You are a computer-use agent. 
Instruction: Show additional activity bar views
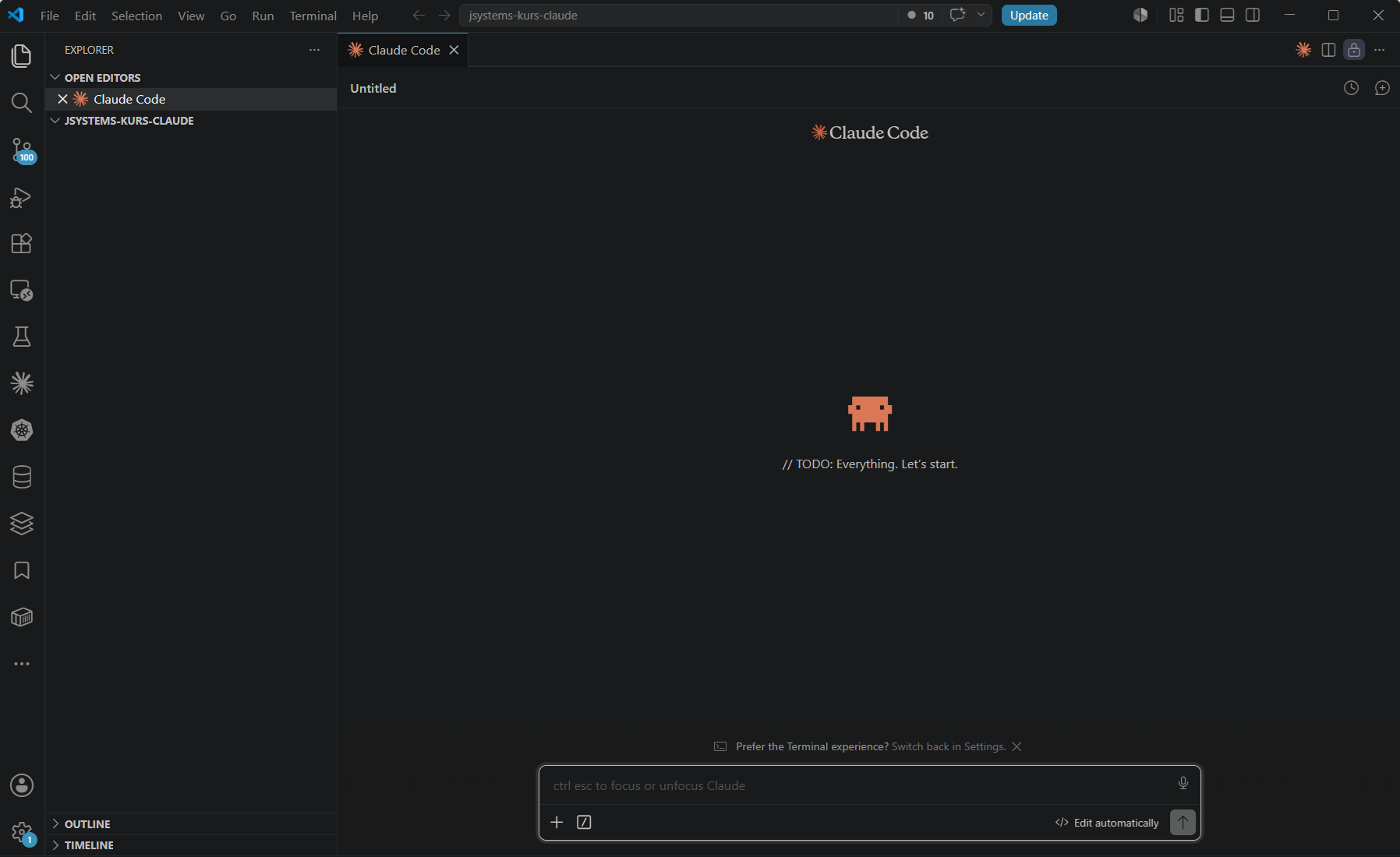coord(22,664)
